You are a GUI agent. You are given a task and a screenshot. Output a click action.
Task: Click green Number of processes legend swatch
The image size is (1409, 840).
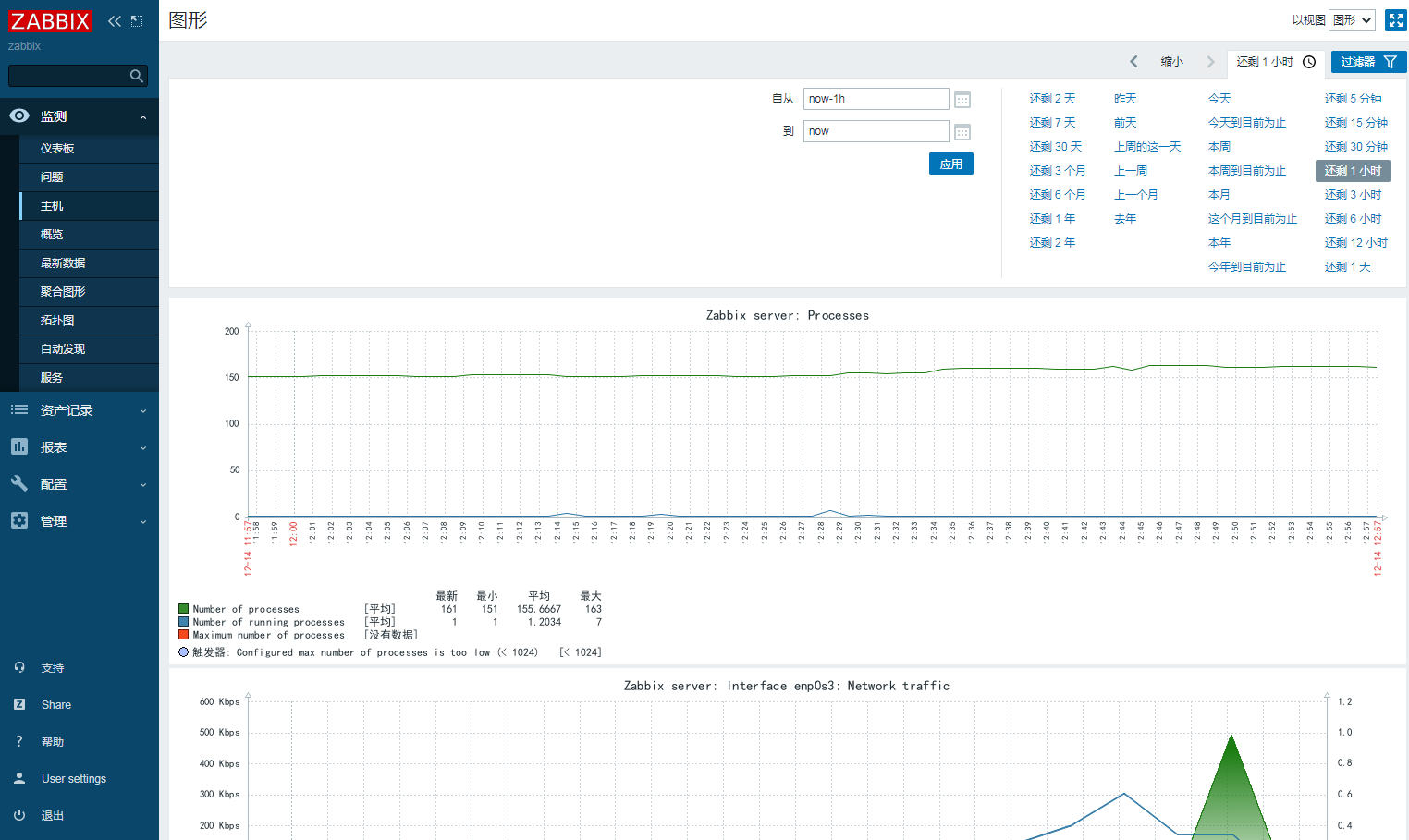tap(184, 609)
